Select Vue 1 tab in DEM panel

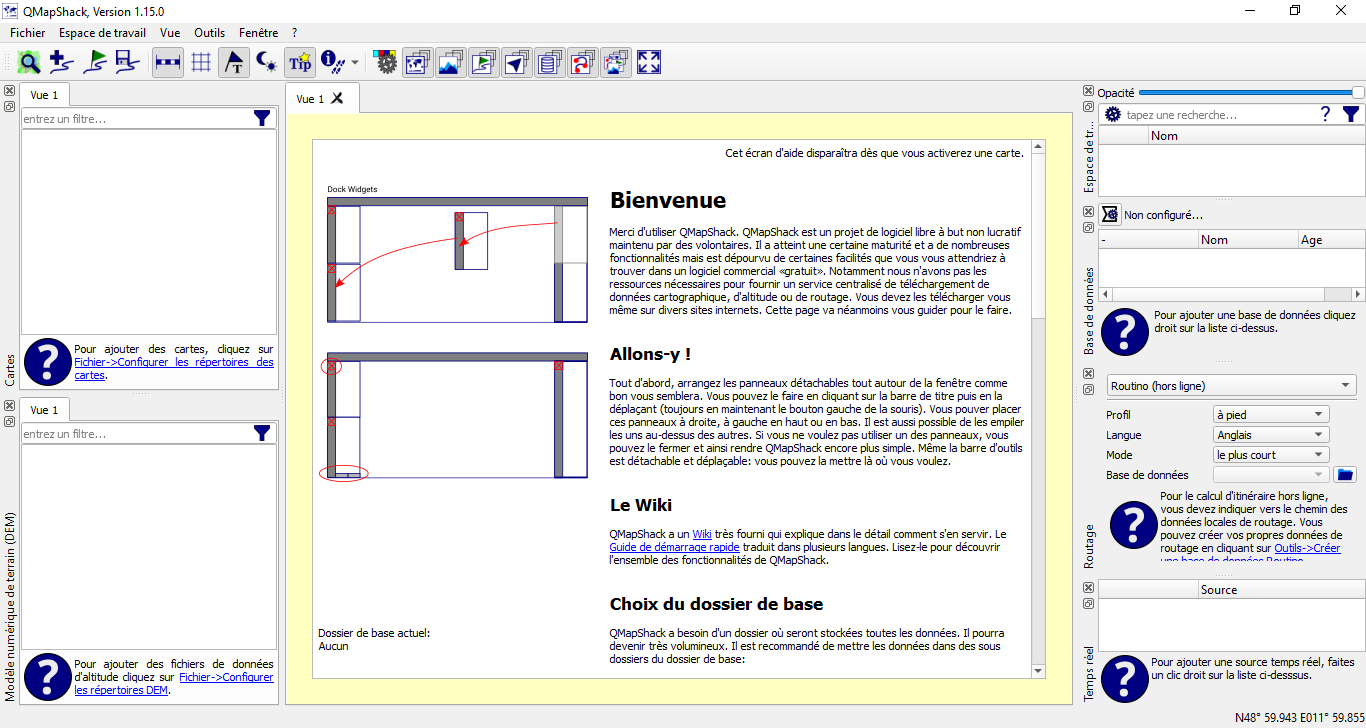click(x=44, y=410)
